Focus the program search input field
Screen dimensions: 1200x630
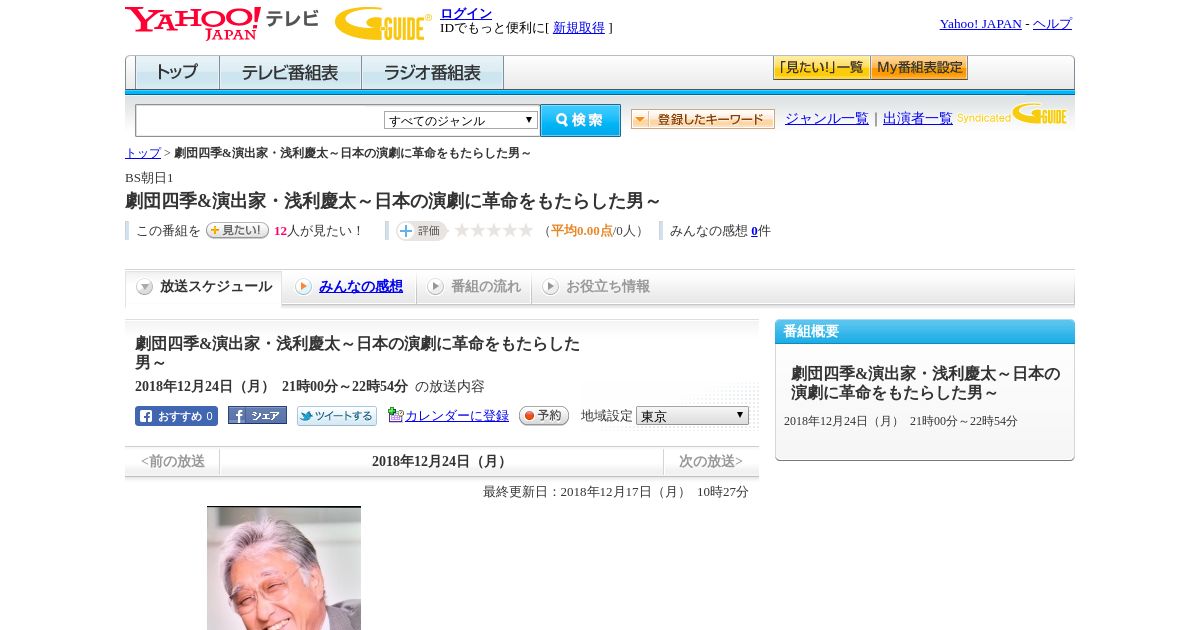259,120
